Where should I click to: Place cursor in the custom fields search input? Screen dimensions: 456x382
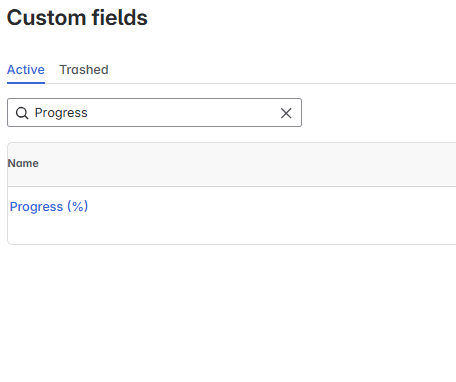tap(154, 113)
